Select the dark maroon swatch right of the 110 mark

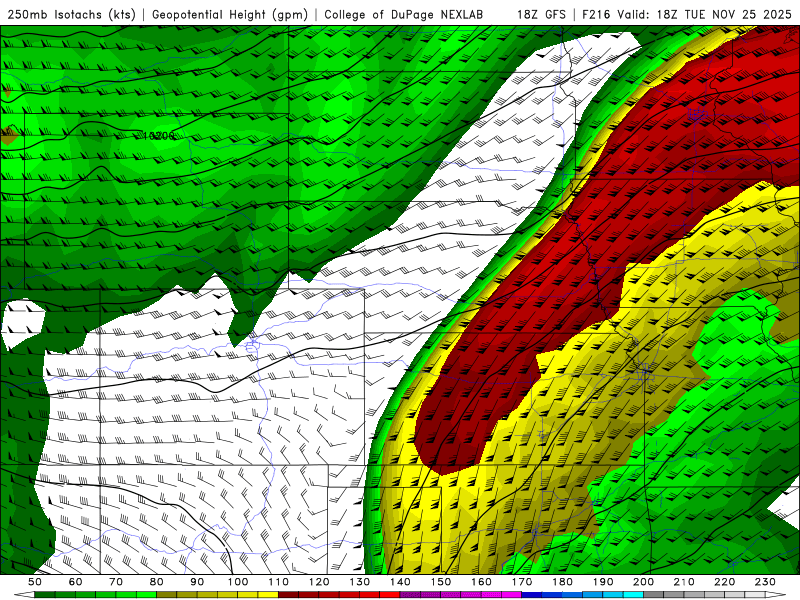(x=288, y=595)
